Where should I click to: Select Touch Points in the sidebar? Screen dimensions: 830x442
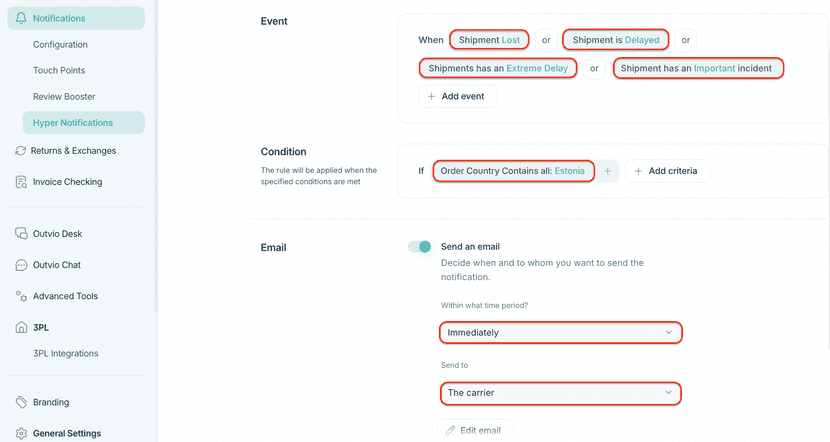point(59,71)
